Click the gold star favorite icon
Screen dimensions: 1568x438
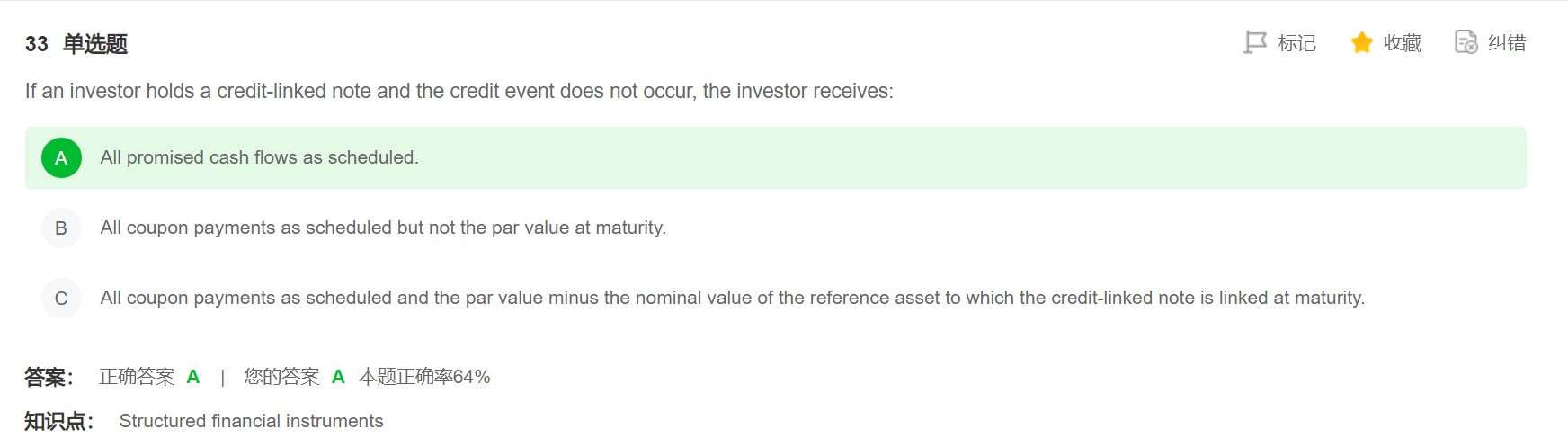click(x=1361, y=42)
